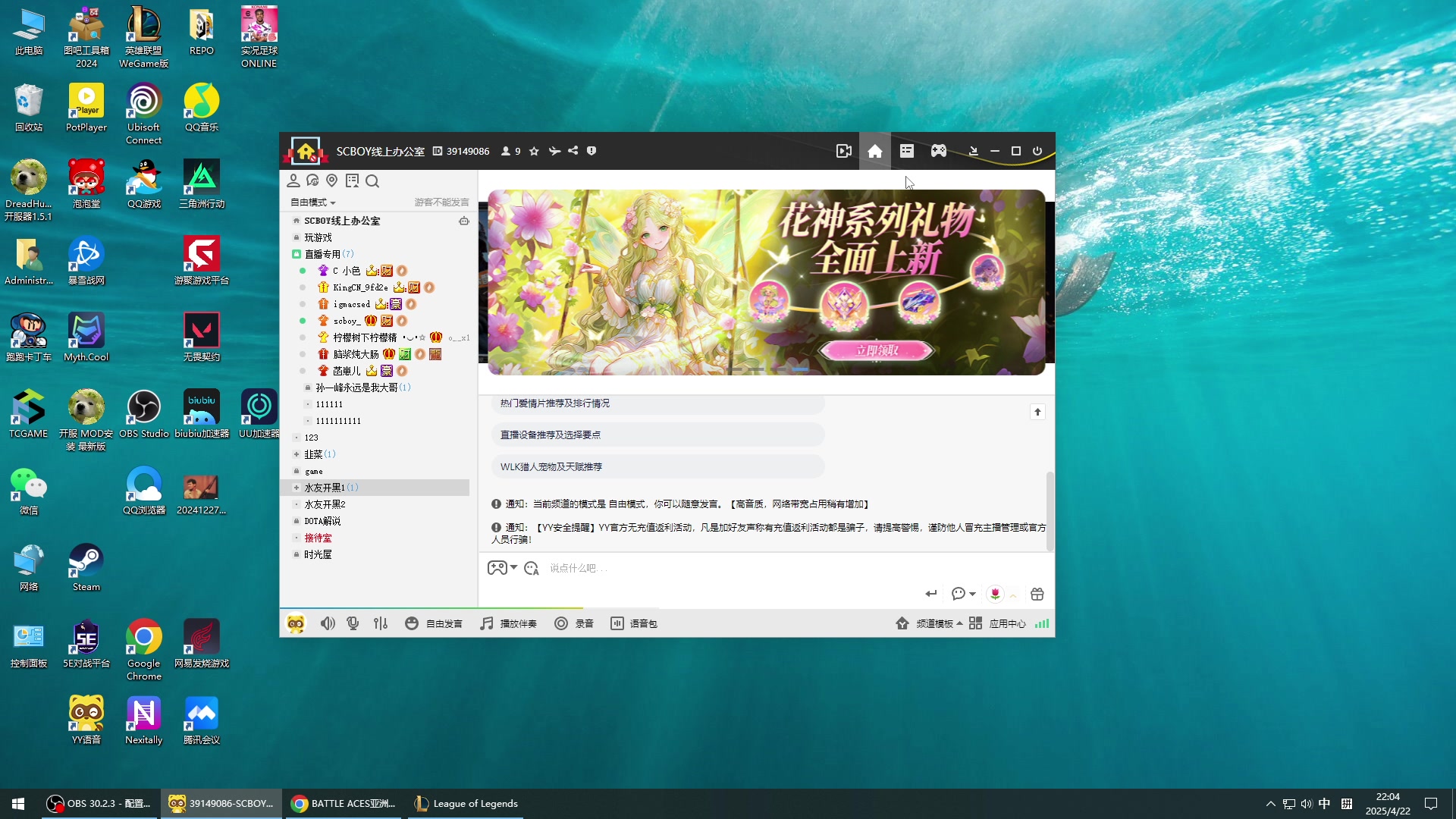Click suggestion WLK猎人宠物及天赋推荐
Screen dimensions: 1456x819
(x=657, y=466)
